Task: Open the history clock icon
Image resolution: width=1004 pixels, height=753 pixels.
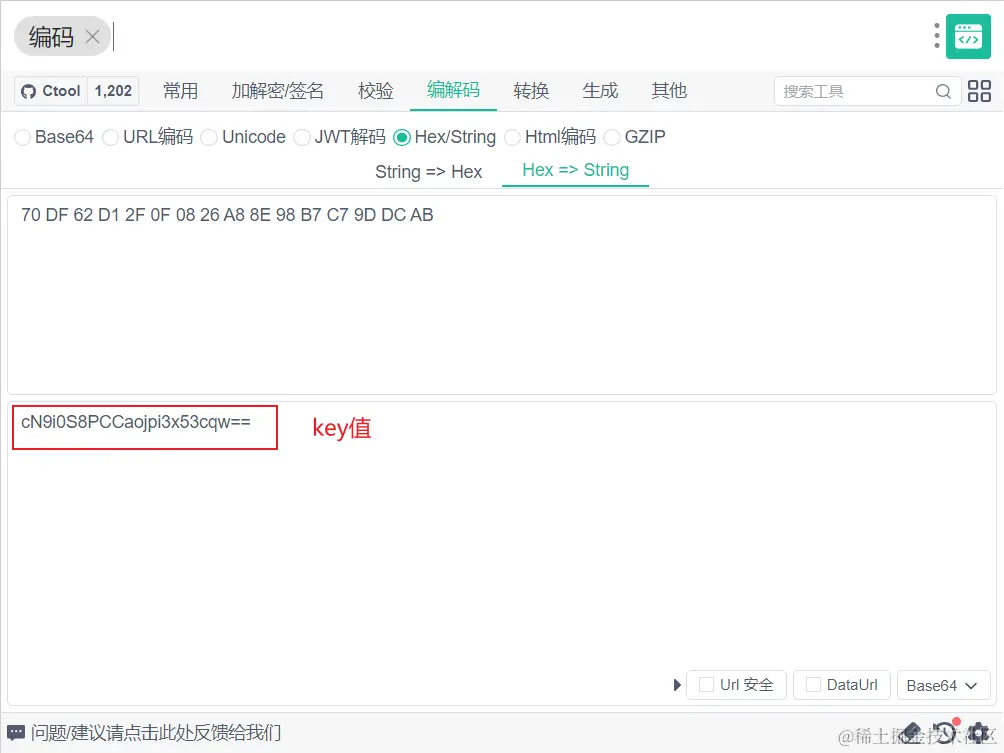Action: coord(945,732)
